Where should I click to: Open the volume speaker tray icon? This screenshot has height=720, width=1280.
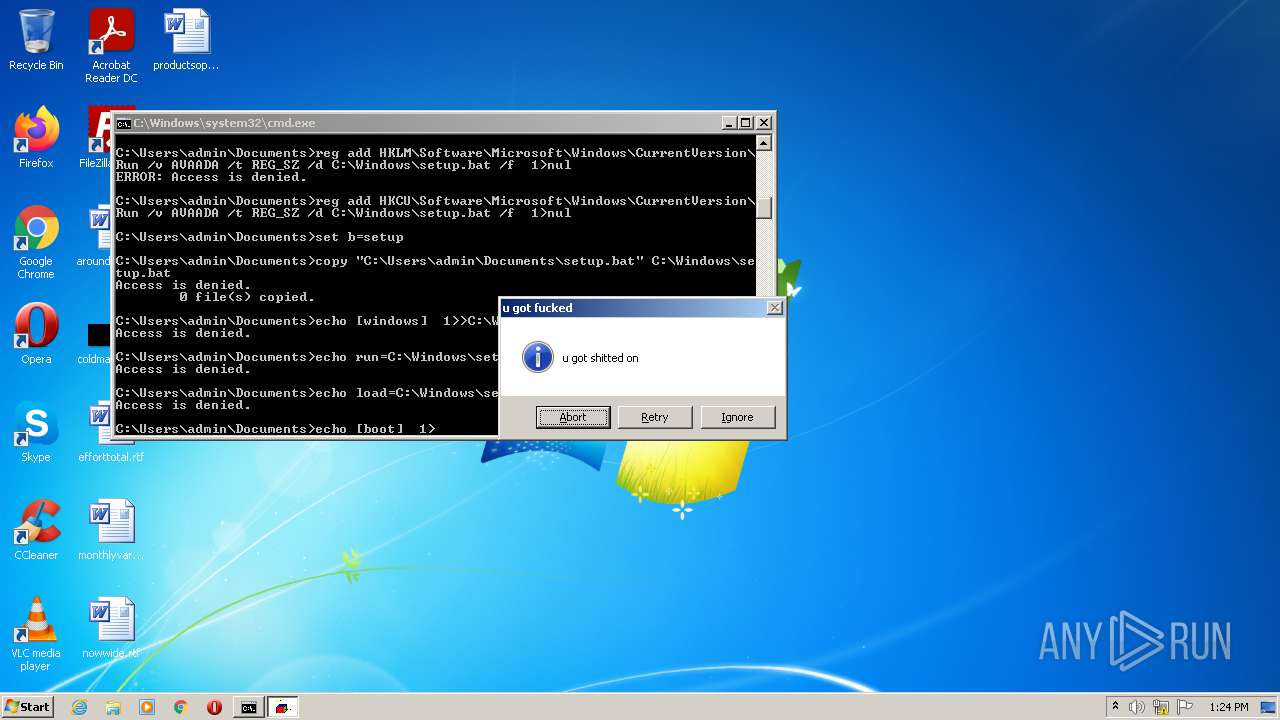point(1137,707)
